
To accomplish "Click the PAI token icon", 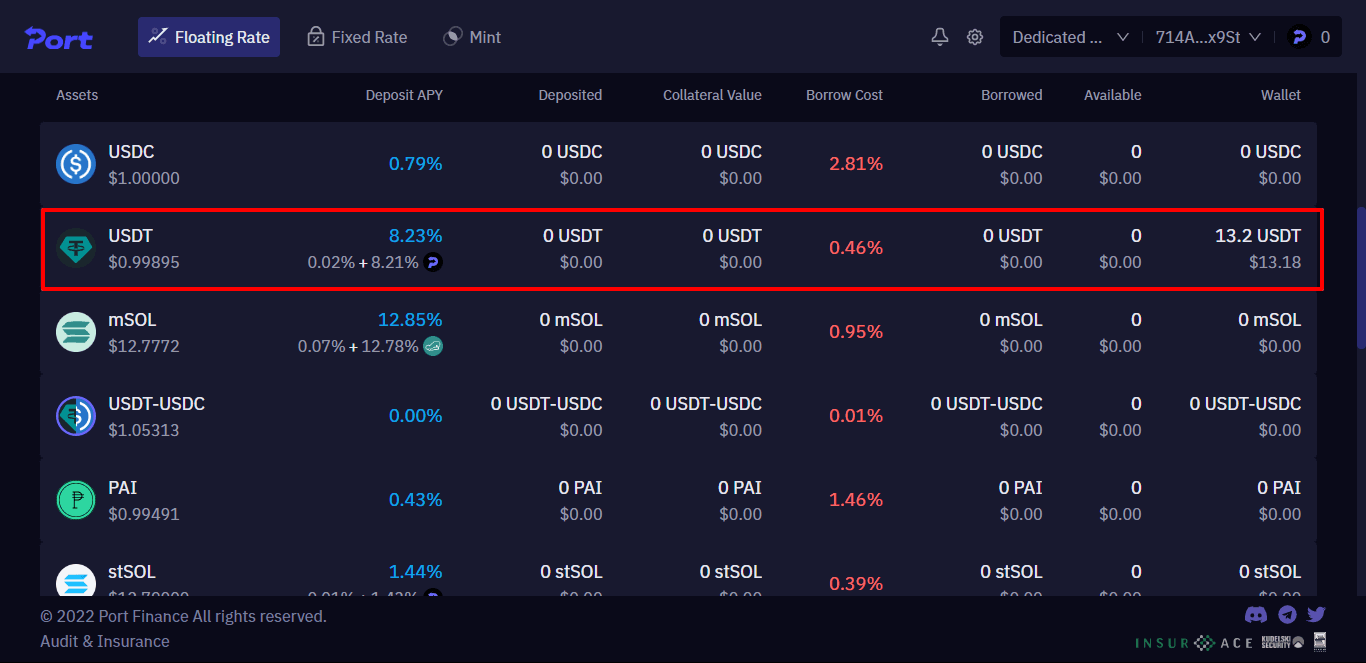I will click(x=75, y=500).
